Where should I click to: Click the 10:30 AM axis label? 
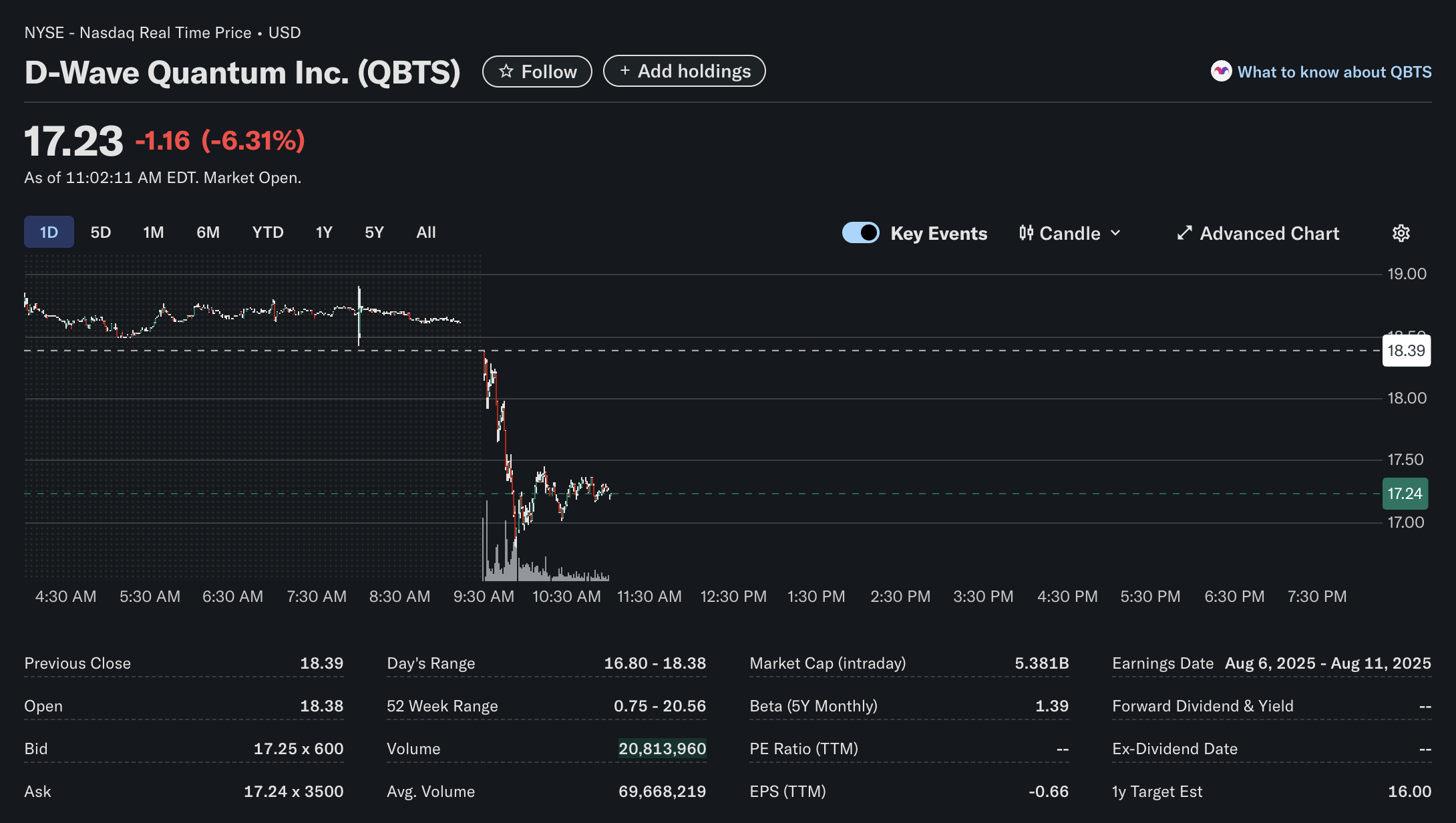[x=566, y=597]
